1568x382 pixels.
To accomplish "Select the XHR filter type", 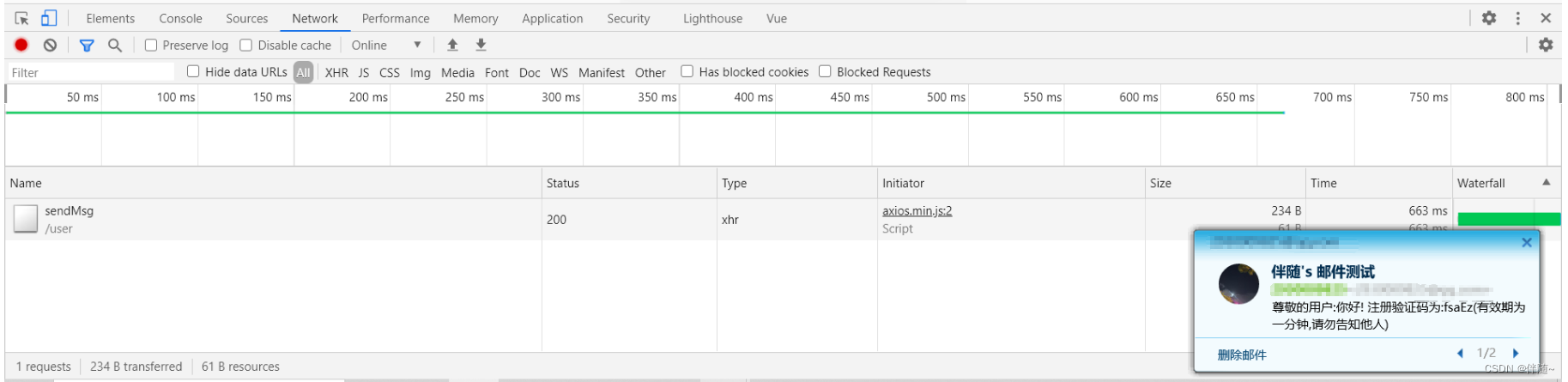I will [x=336, y=72].
